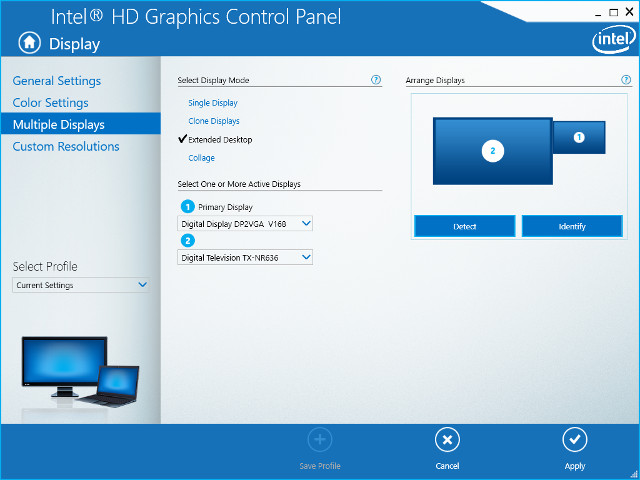The height and width of the screenshot is (480, 640).
Task: Select display 1 in the arrangement
Action: 579,138
